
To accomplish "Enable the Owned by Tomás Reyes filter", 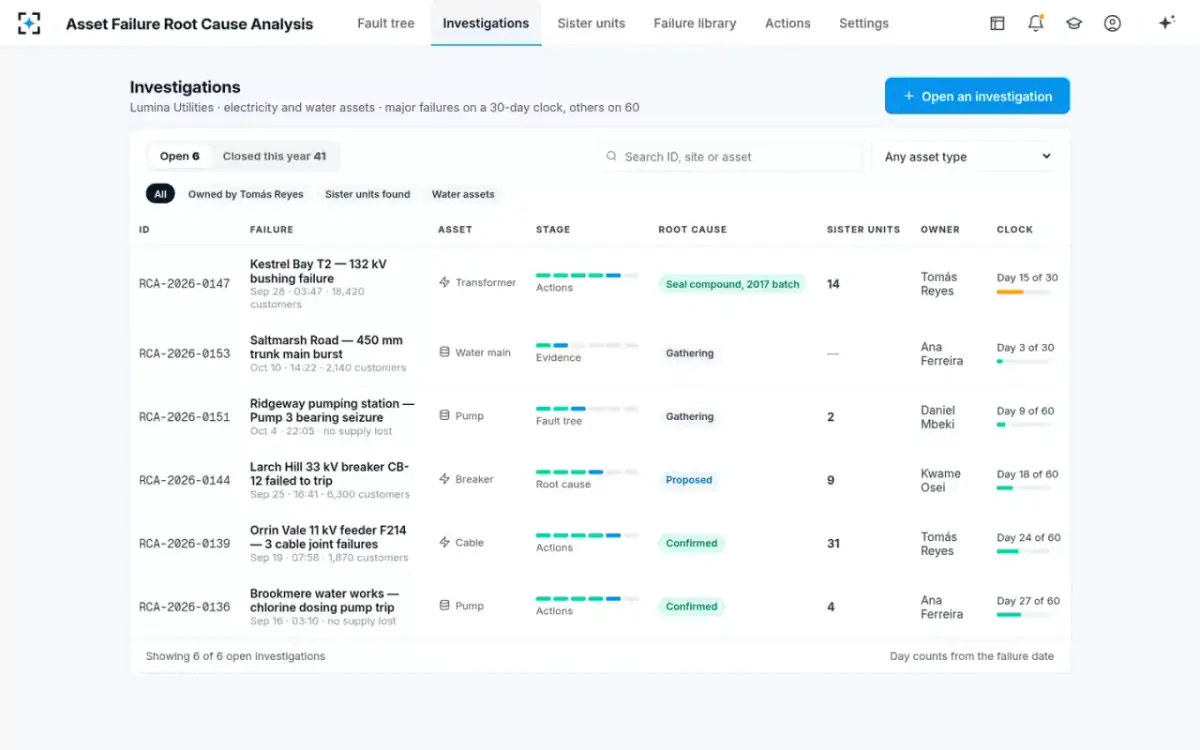I will tap(245, 194).
